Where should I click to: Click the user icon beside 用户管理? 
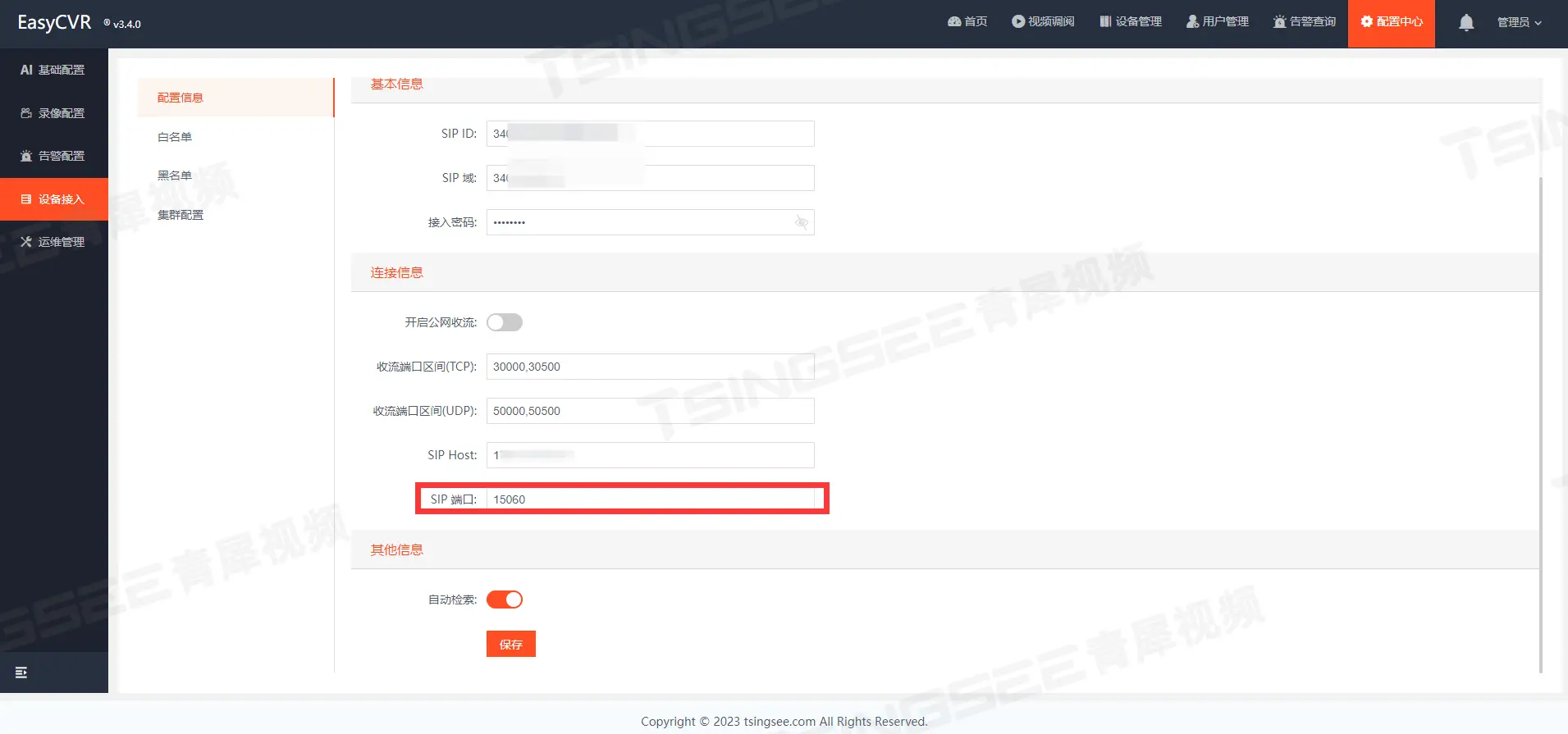click(1193, 21)
